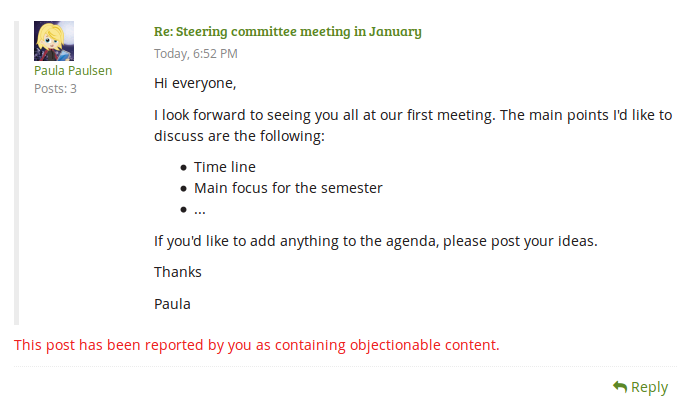Open the 'Re: Steering committee meeting in January' title
The height and width of the screenshot is (409, 687).
click(x=288, y=32)
